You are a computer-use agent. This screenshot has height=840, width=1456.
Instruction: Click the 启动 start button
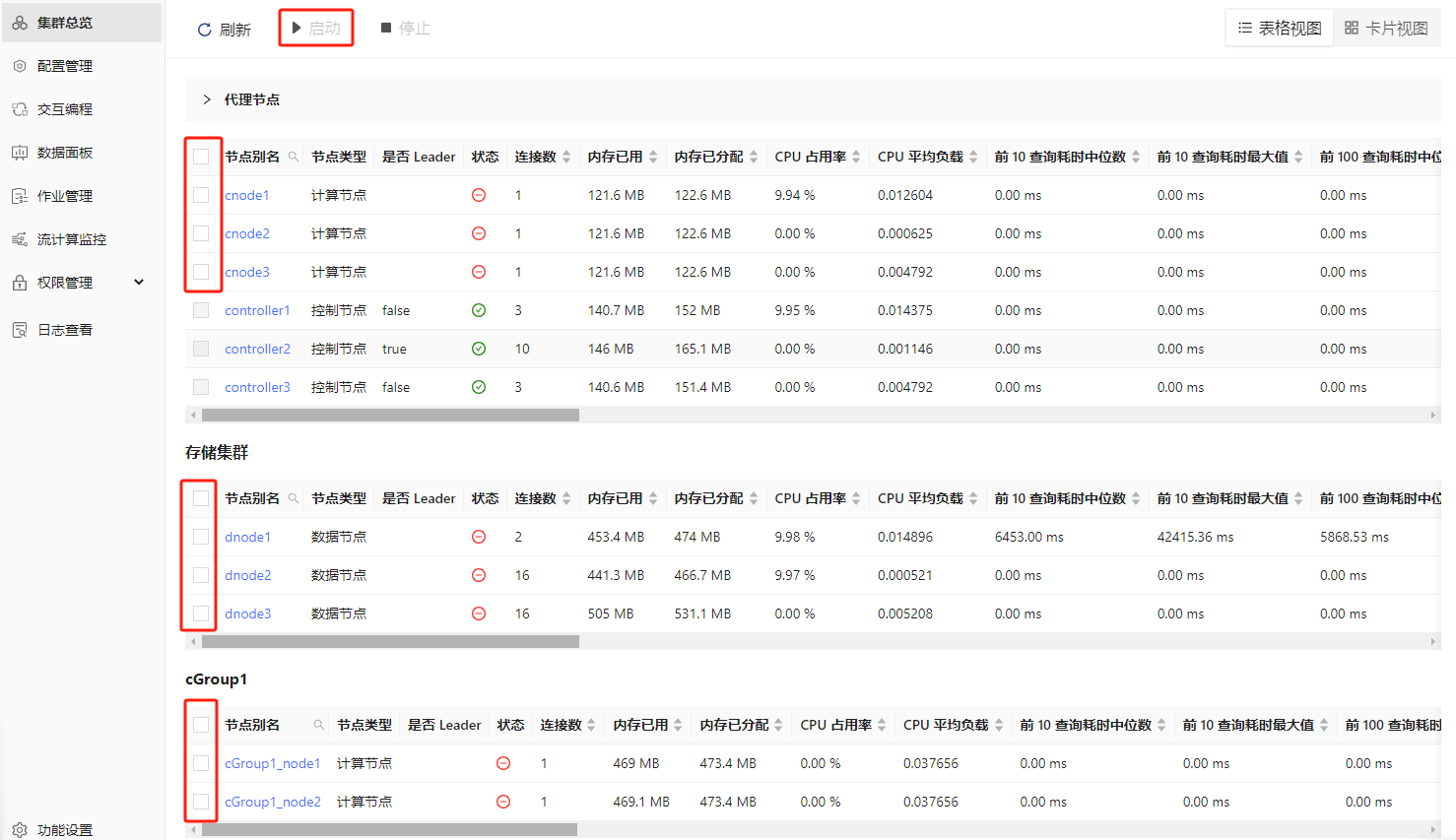[x=316, y=29]
